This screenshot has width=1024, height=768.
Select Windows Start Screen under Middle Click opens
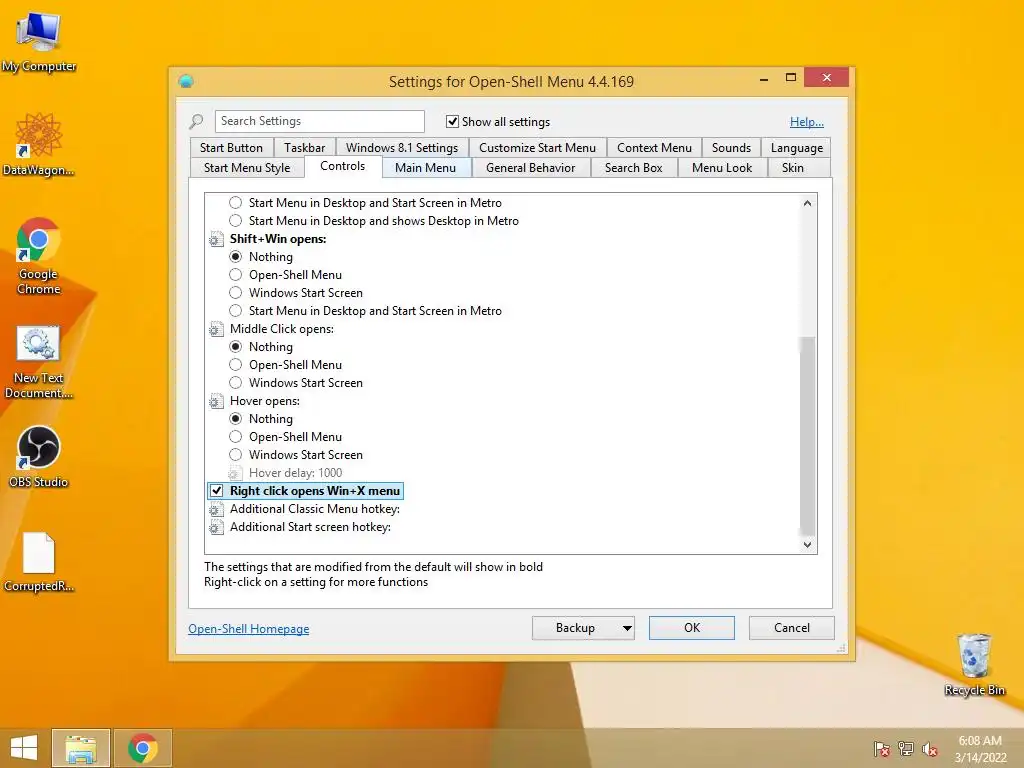point(236,383)
